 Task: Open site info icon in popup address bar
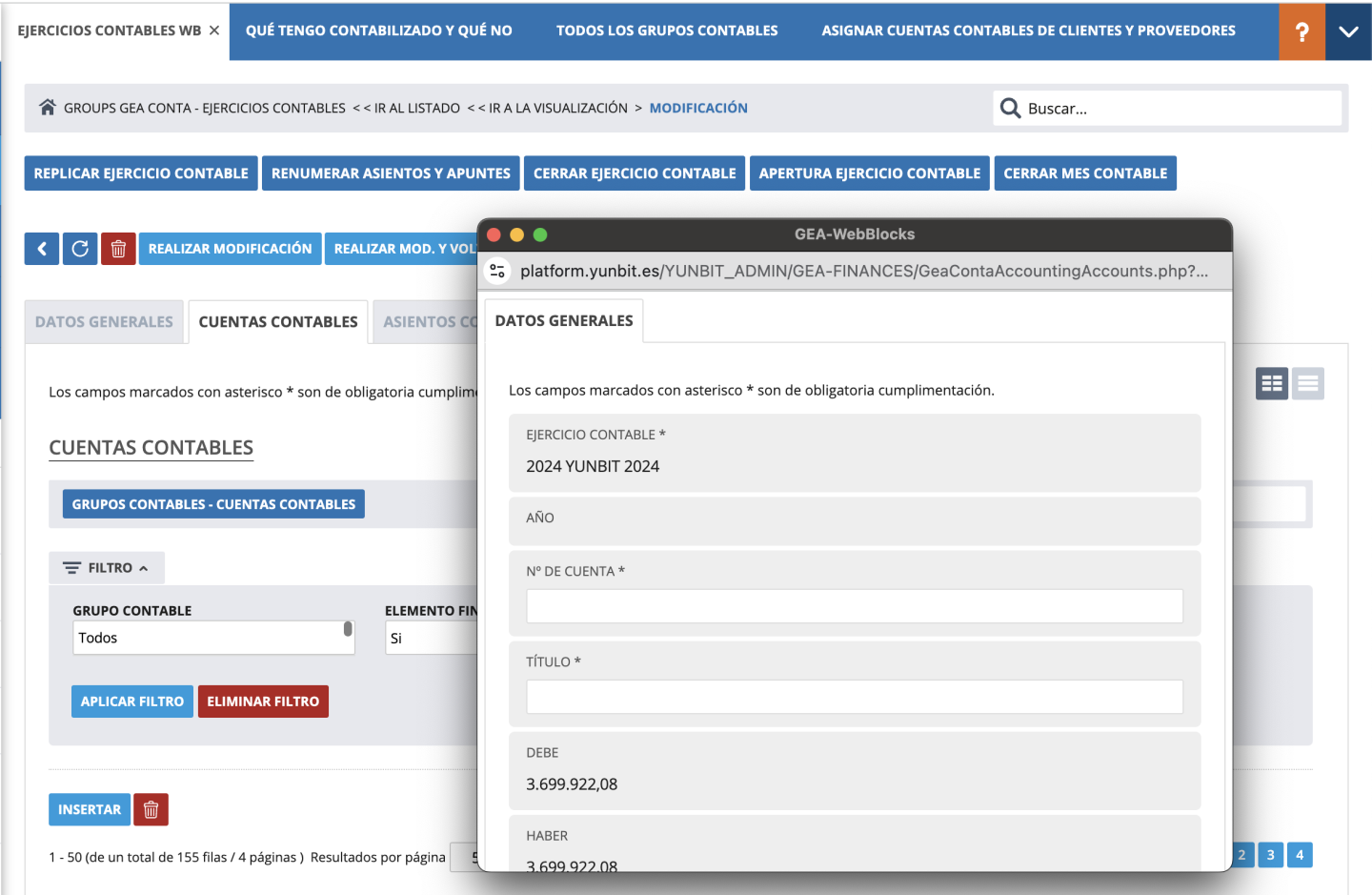coord(497,272)
